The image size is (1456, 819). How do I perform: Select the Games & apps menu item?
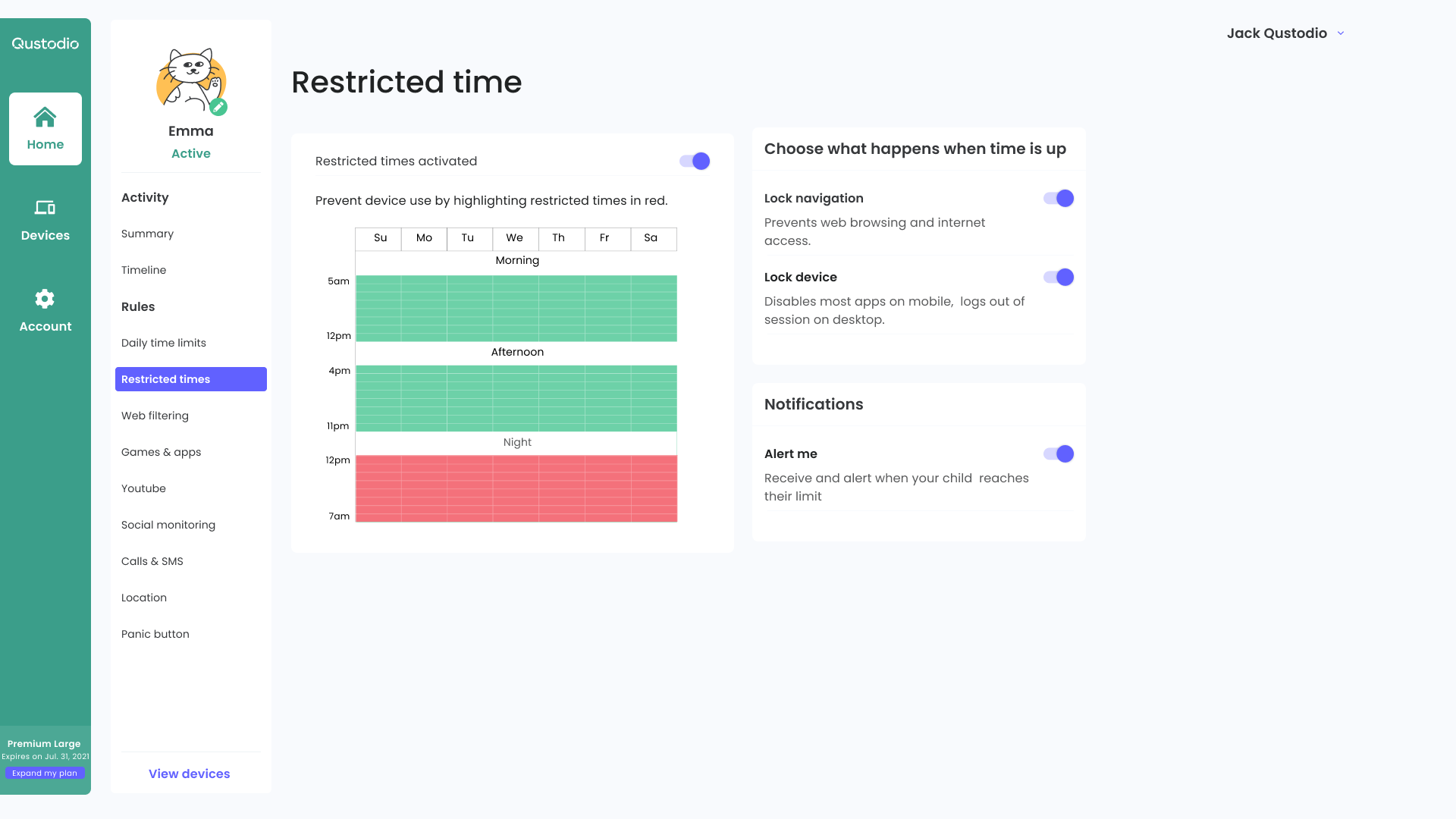[x=161, y=452]
